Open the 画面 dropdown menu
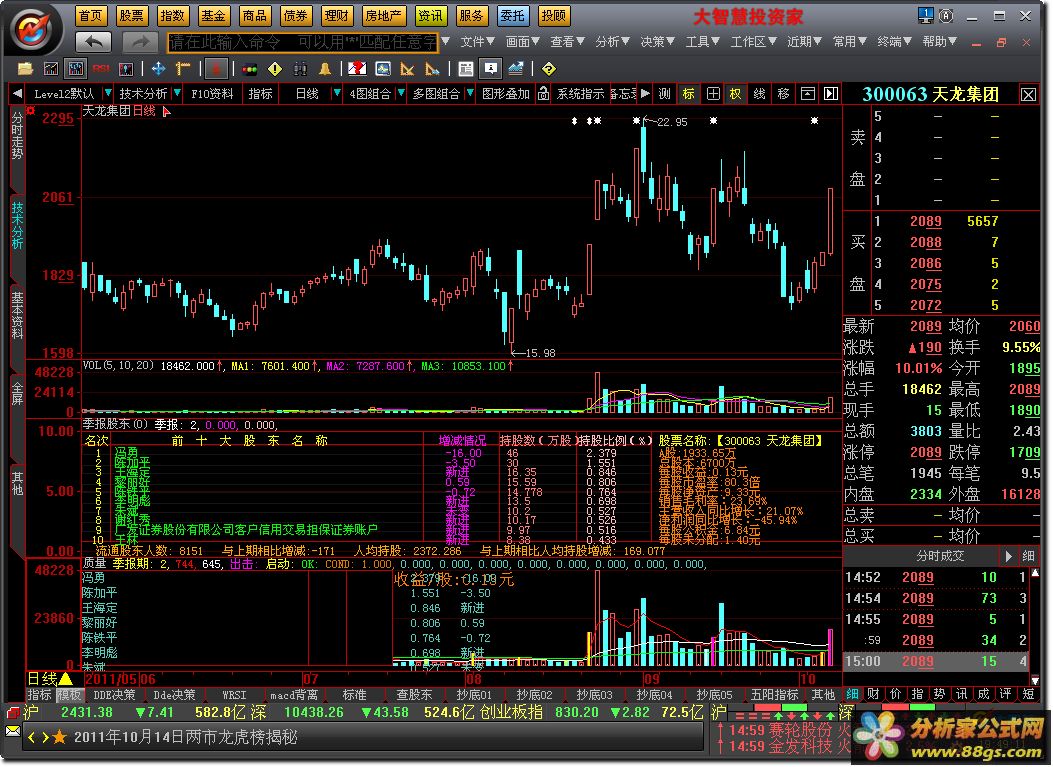 (522, 42)
